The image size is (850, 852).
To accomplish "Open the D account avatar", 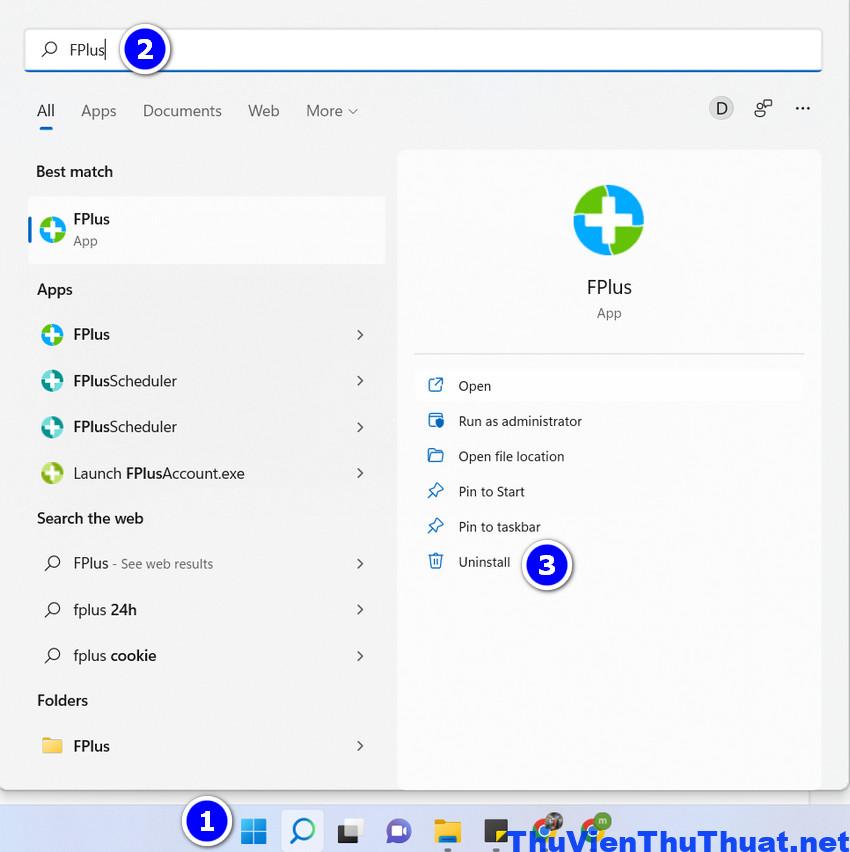I will (x=721, y=109).
